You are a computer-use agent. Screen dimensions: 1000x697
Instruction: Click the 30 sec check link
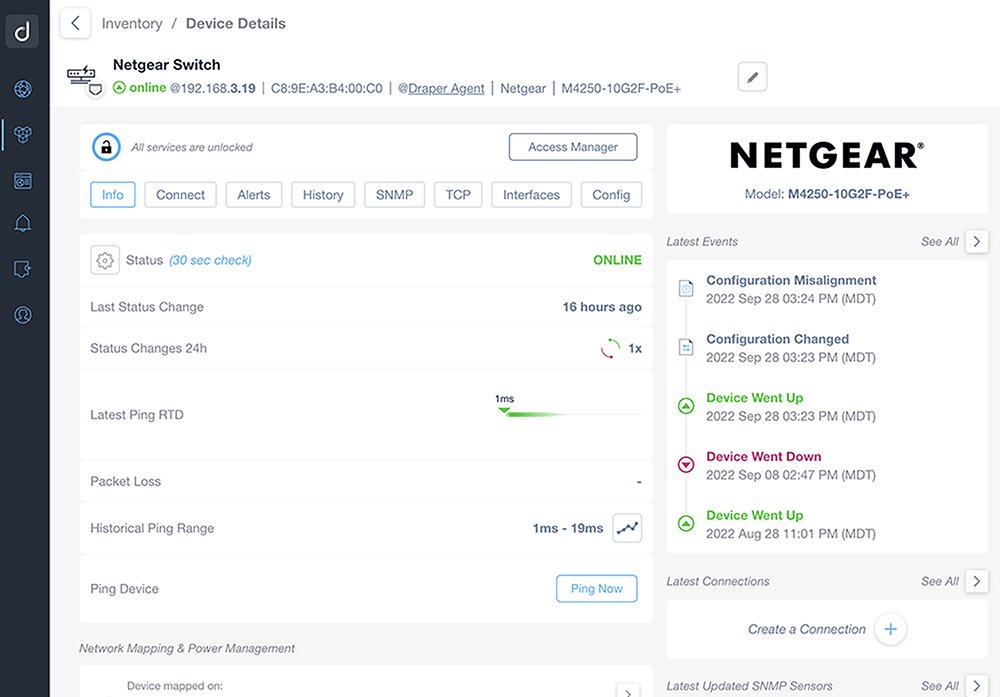pyautogui.click(x=210, y=260)
